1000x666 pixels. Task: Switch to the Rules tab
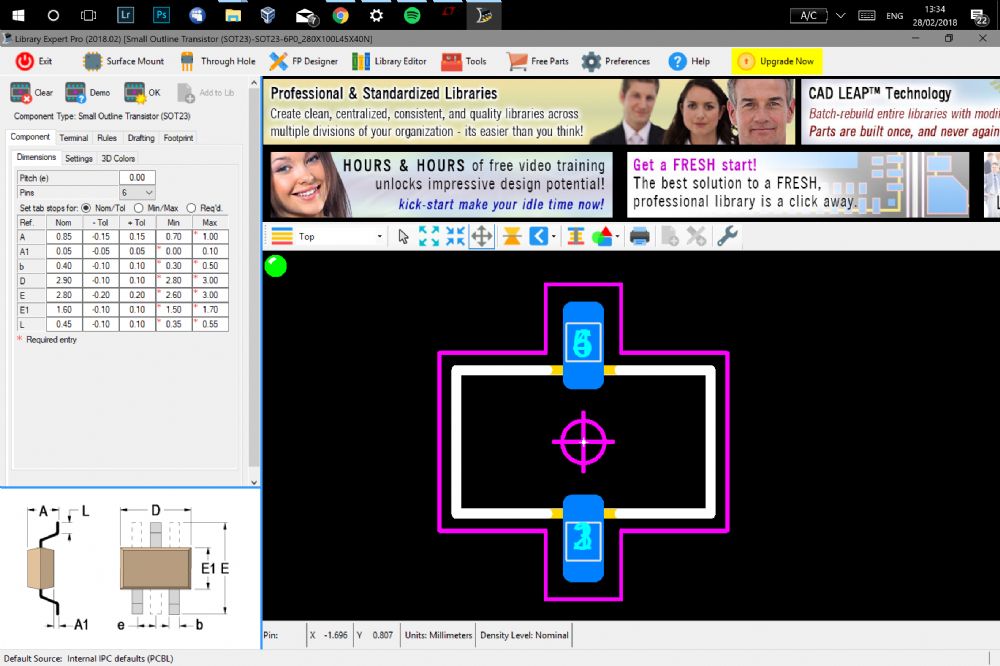point(107,138)
